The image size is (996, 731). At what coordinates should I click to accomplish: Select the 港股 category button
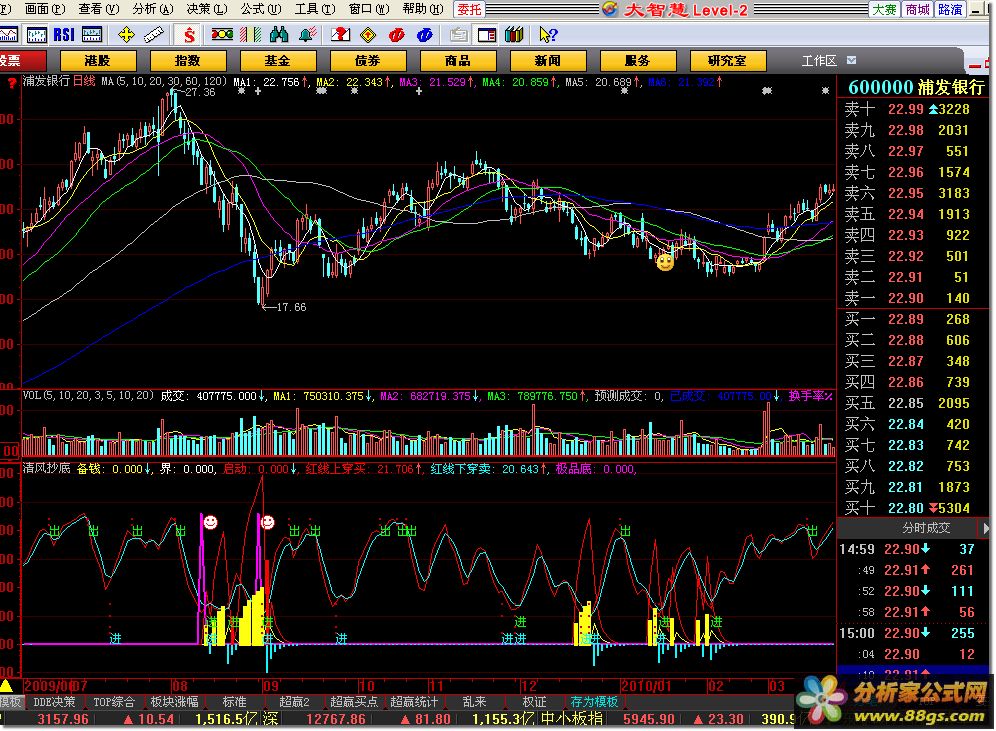point(98,61)
